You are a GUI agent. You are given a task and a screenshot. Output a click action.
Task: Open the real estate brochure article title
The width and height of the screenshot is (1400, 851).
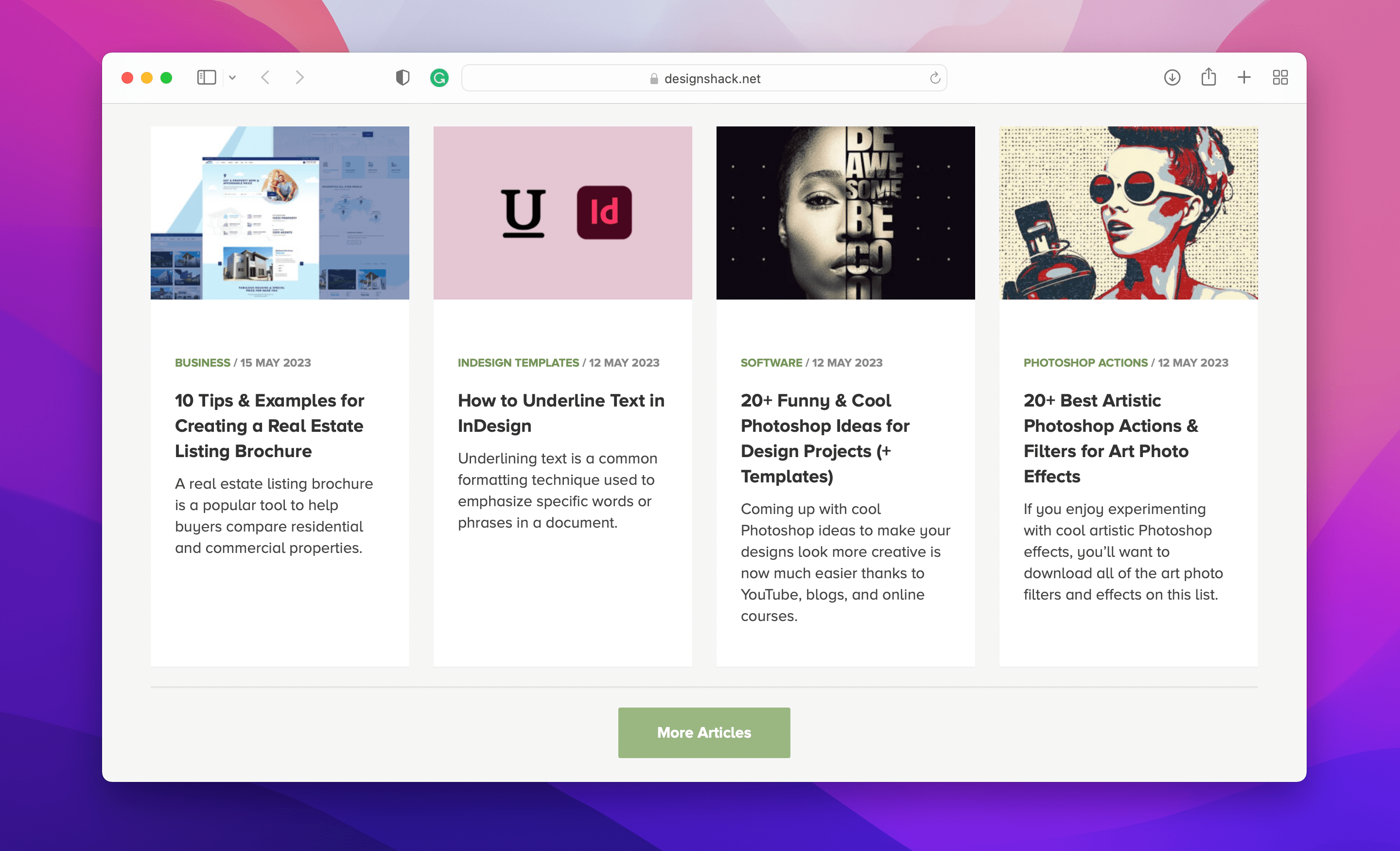[269, 425]
